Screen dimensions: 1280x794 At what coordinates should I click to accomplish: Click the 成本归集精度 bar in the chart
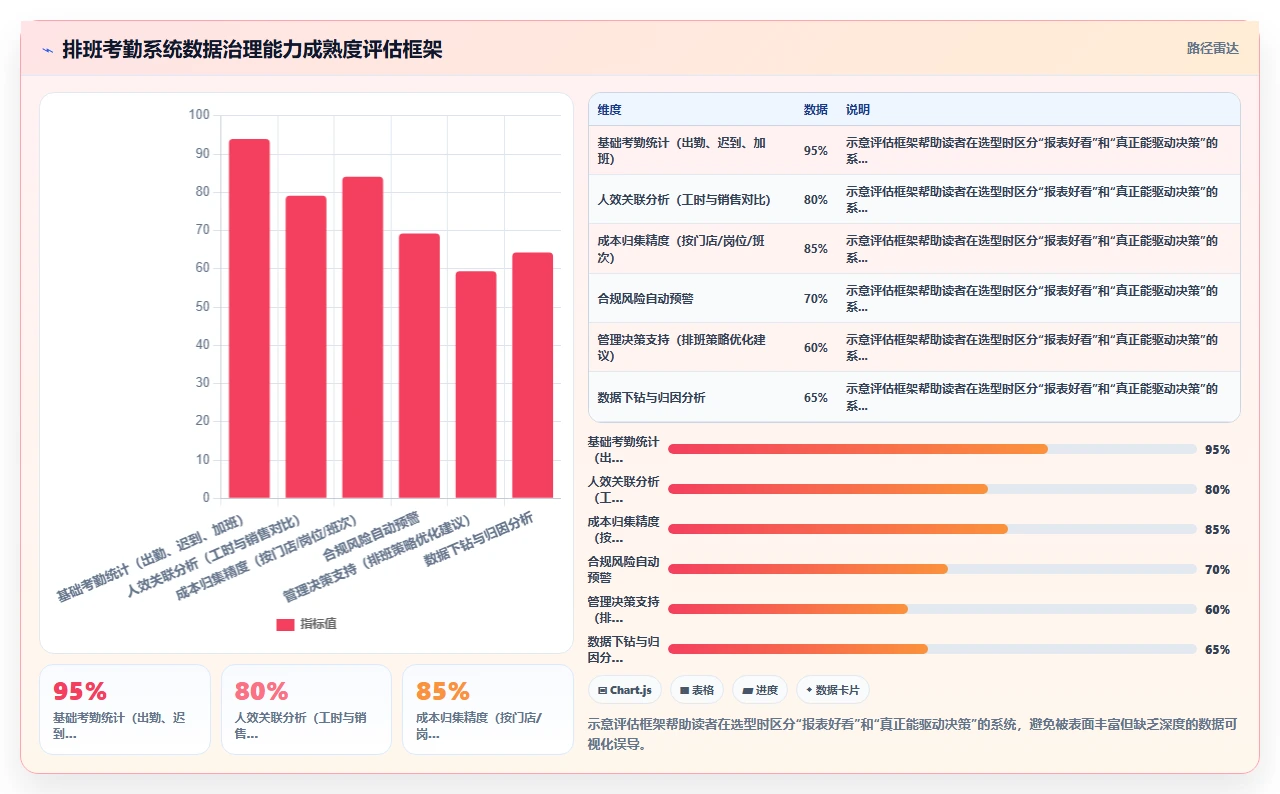(x=363, y=337)
